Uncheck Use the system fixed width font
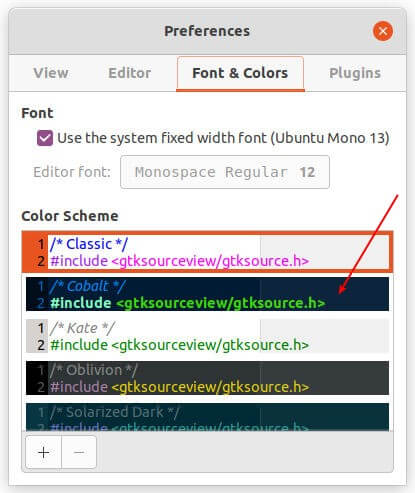 (x=45, y=138)
